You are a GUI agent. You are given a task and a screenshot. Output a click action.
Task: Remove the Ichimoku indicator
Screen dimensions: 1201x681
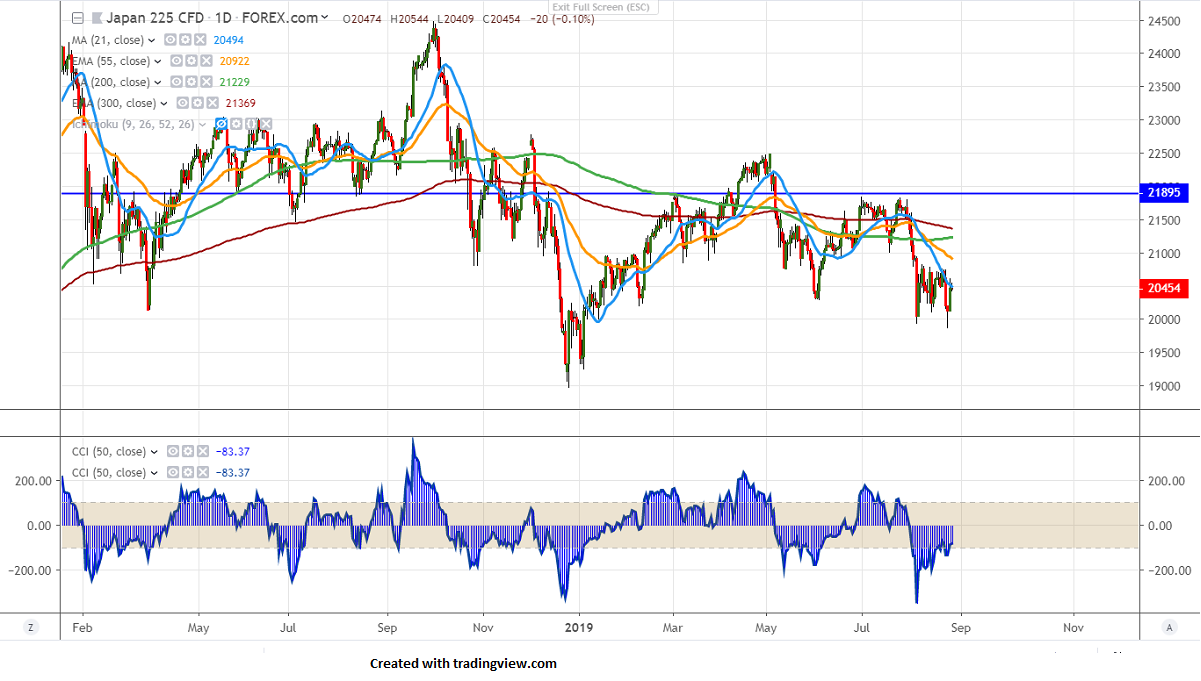point(265,124)
